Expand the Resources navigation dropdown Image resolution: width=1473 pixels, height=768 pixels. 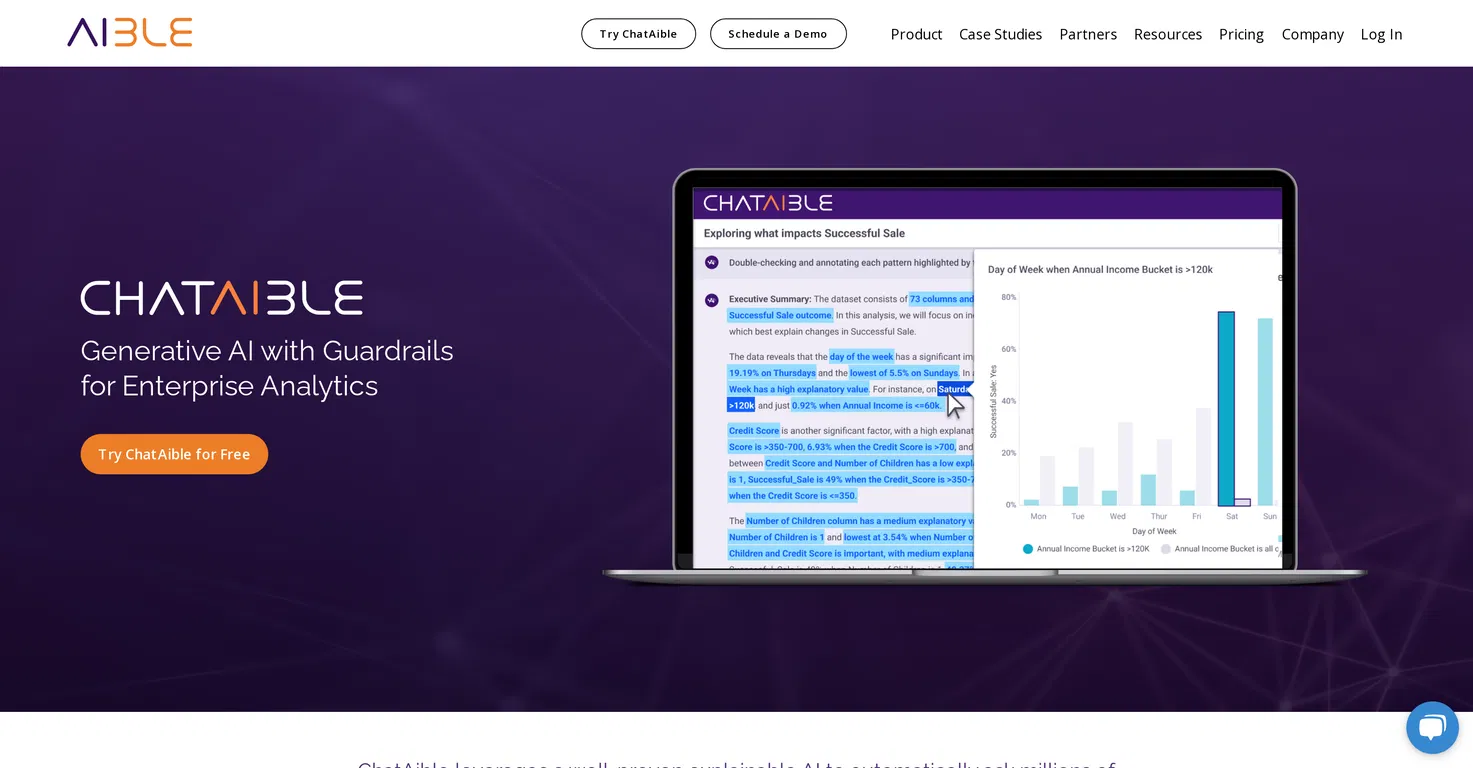pyautogui.click(x=1168, y=34)
